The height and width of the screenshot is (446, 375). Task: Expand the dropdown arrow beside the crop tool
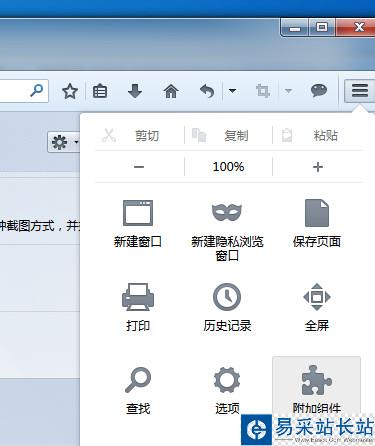click(x=288, y=91)
